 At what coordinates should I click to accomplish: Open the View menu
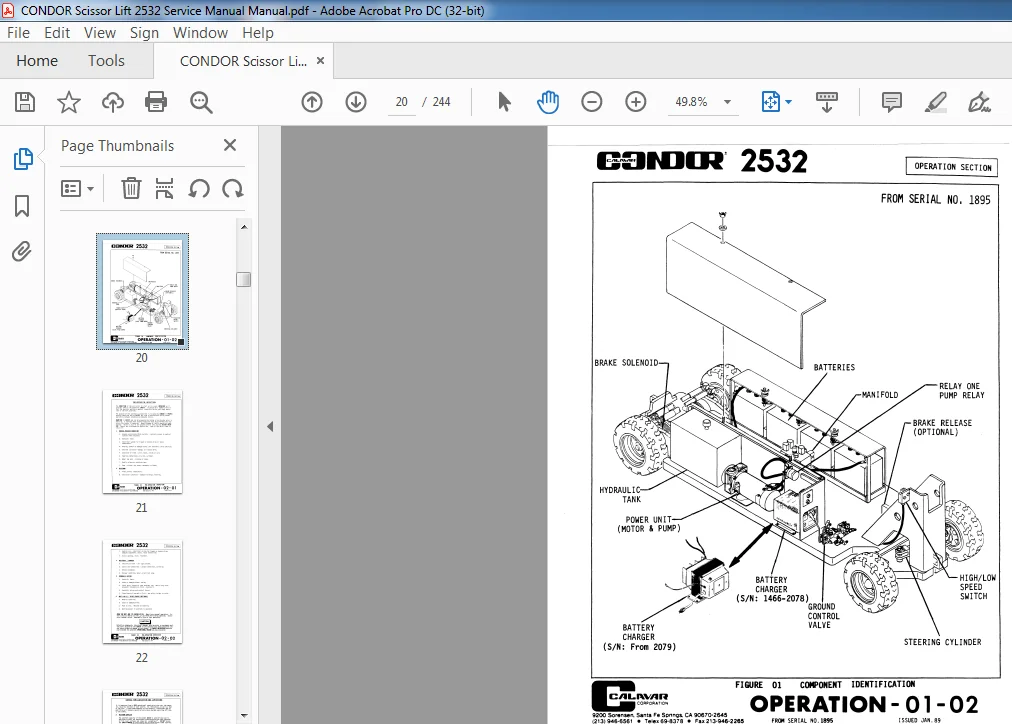click(99, 33)
